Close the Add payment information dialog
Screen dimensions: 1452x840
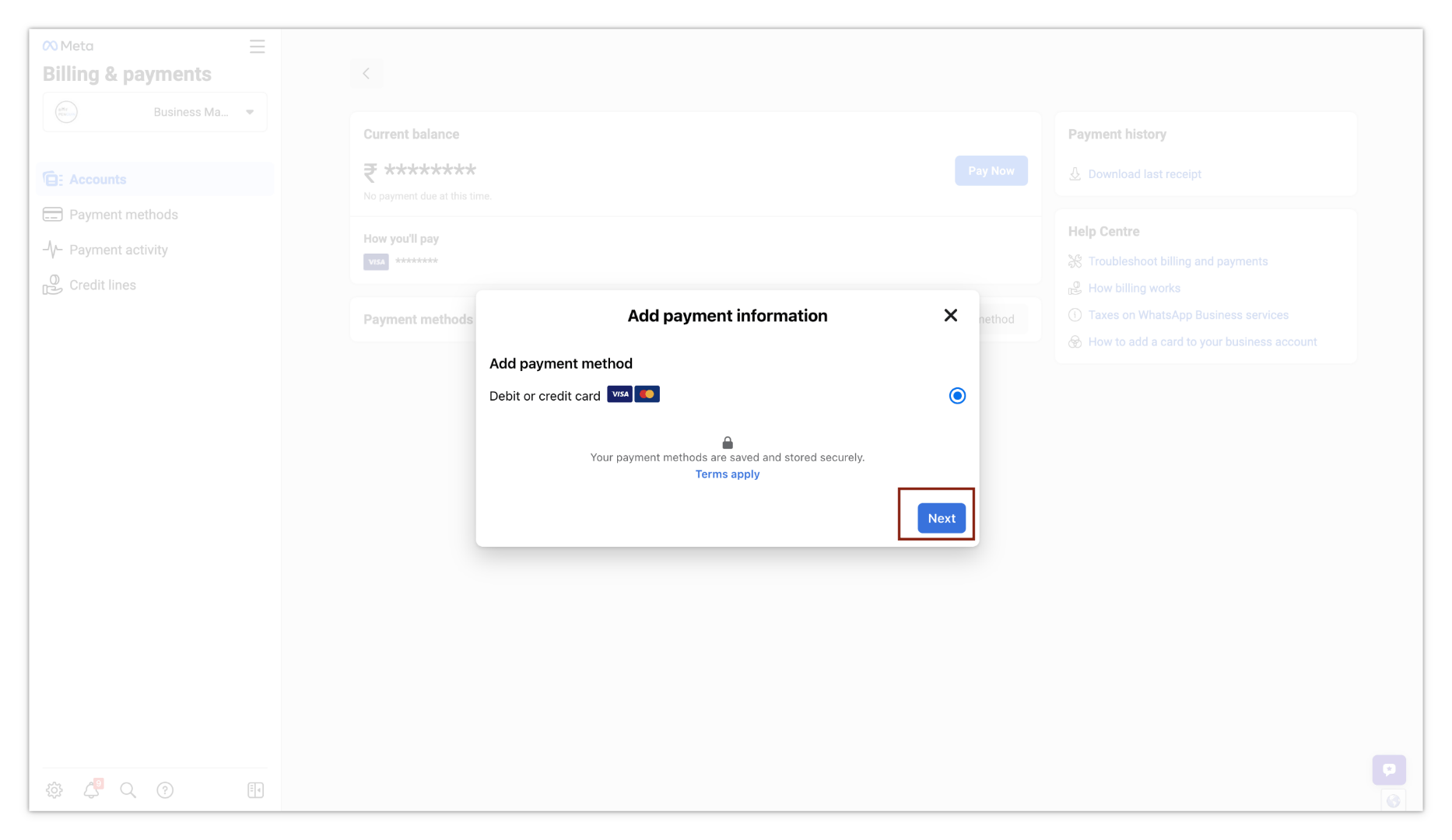coord(950,315)
